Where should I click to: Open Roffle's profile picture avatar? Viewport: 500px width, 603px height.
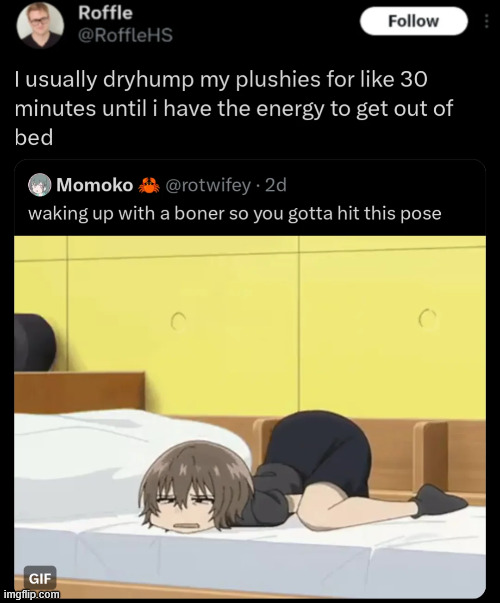tap(40, 25)
